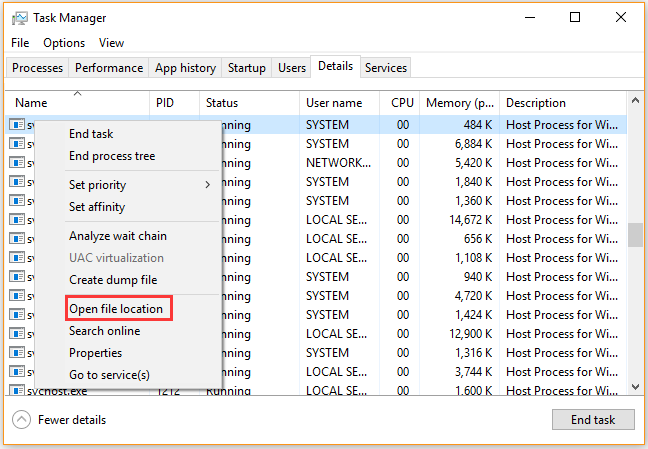Click the scrollbar up arrow

tap(635, 100)
